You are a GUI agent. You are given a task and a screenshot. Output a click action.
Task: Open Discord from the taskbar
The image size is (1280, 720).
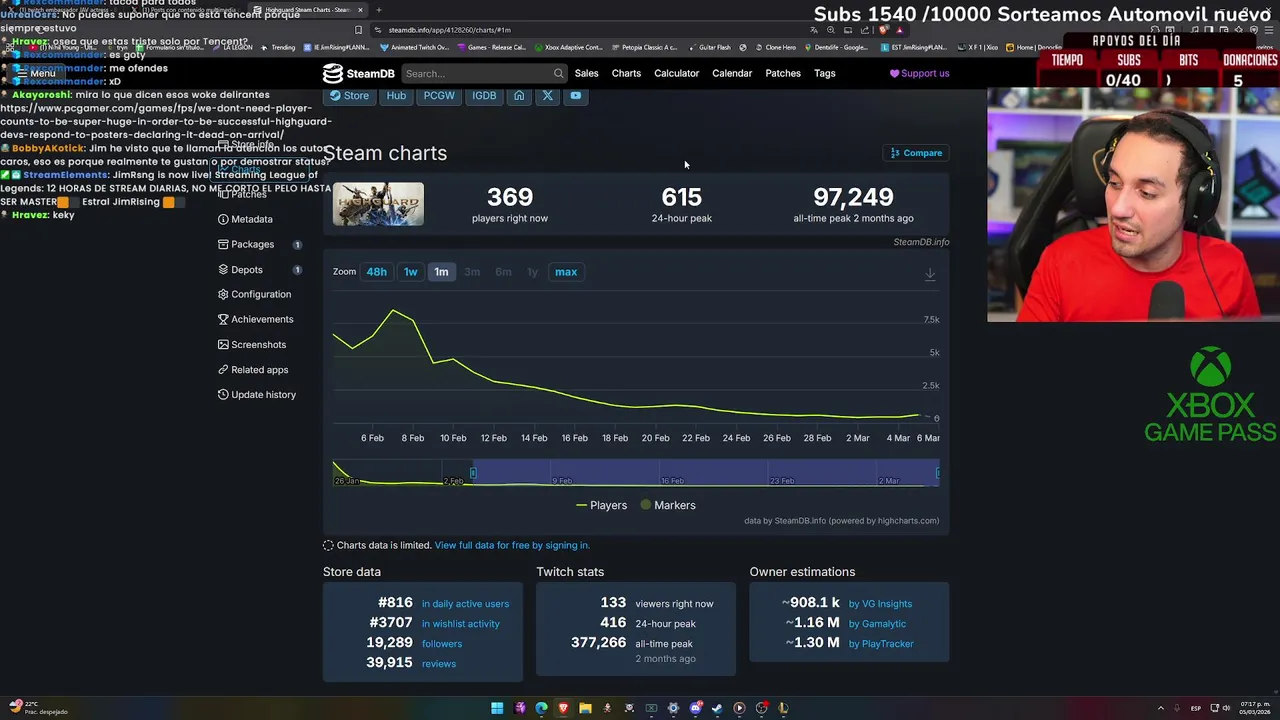point(695,708)
